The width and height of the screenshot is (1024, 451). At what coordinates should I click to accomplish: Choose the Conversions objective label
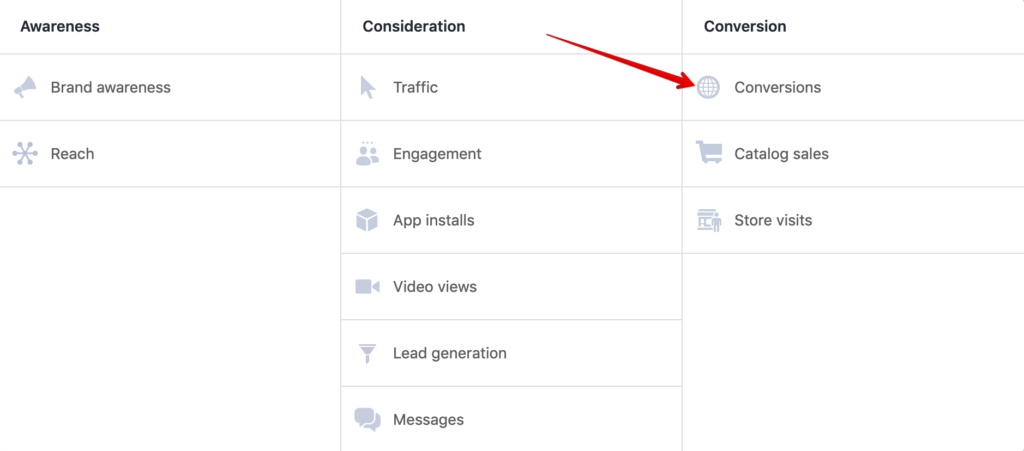click(x=777, y=87)
